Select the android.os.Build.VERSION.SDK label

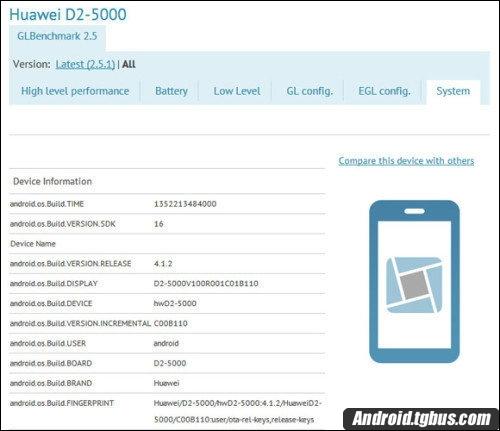pos(63,224)
